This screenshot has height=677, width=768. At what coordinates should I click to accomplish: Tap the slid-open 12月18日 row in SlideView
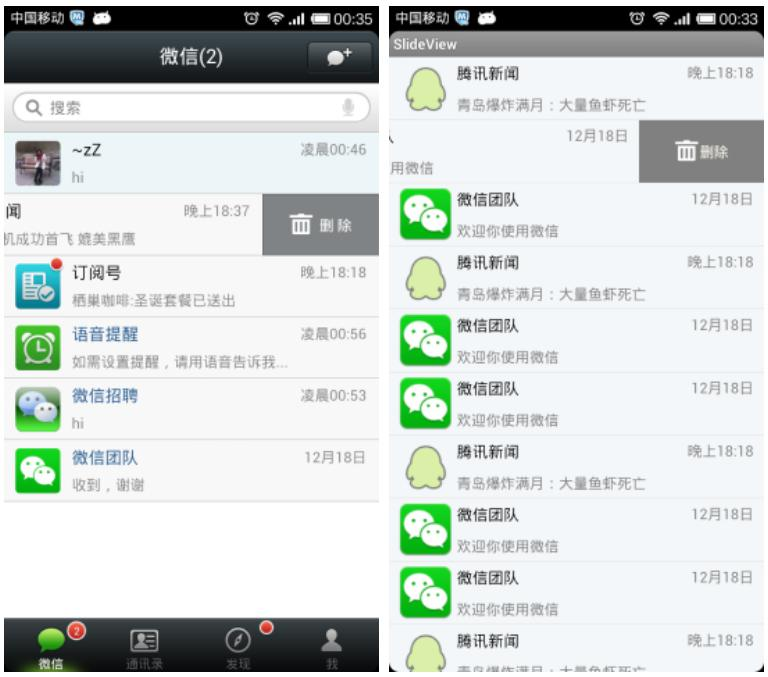[x=514, y=151]
